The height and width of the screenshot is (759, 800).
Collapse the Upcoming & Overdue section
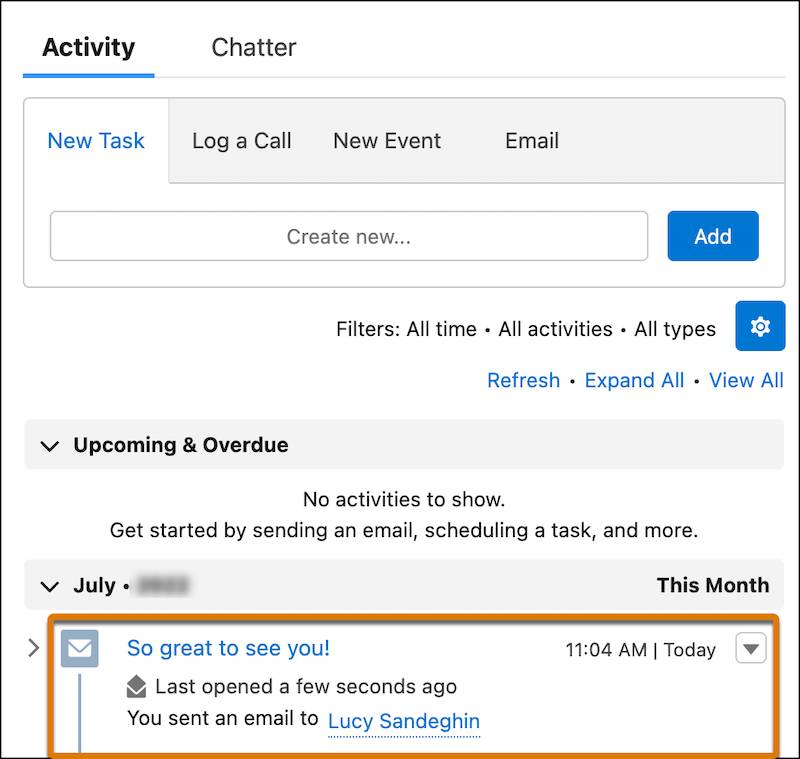(x=50, y=445)
